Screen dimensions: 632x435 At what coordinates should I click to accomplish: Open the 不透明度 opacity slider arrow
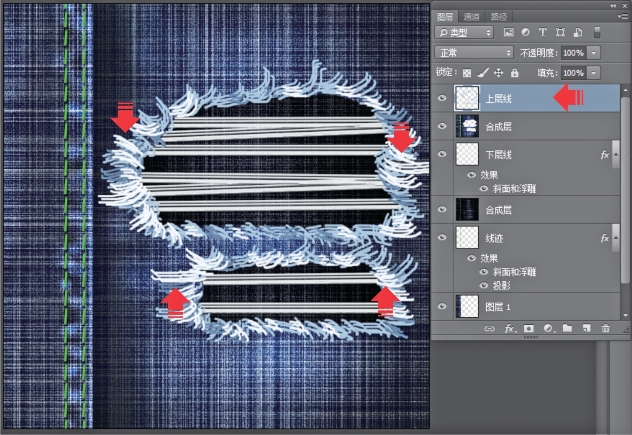coord(593,53)
